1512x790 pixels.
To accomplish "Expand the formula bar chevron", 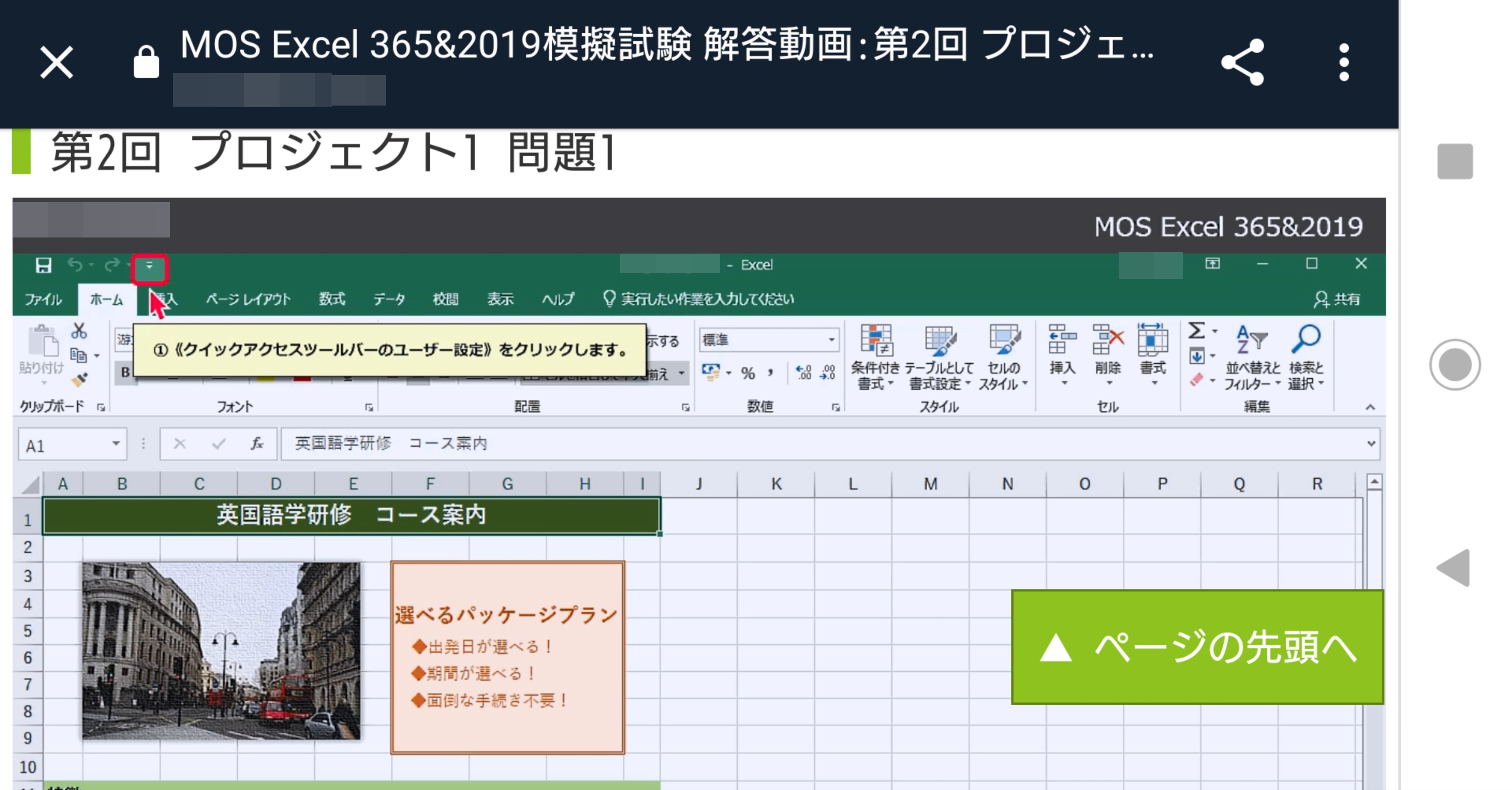I will (x=1371, y=444).
